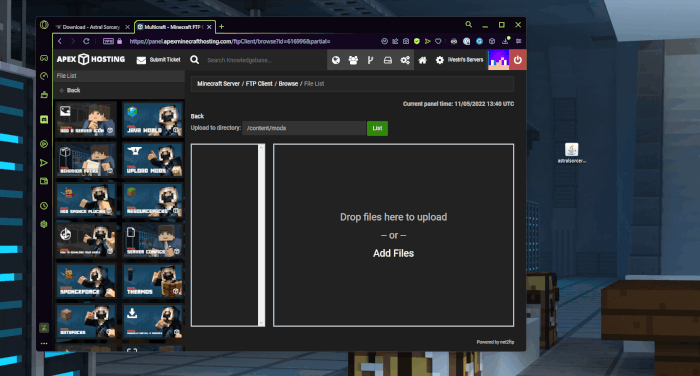Open browser downloads icon in toolbar
700x376 pixels.
pos(505,41)
